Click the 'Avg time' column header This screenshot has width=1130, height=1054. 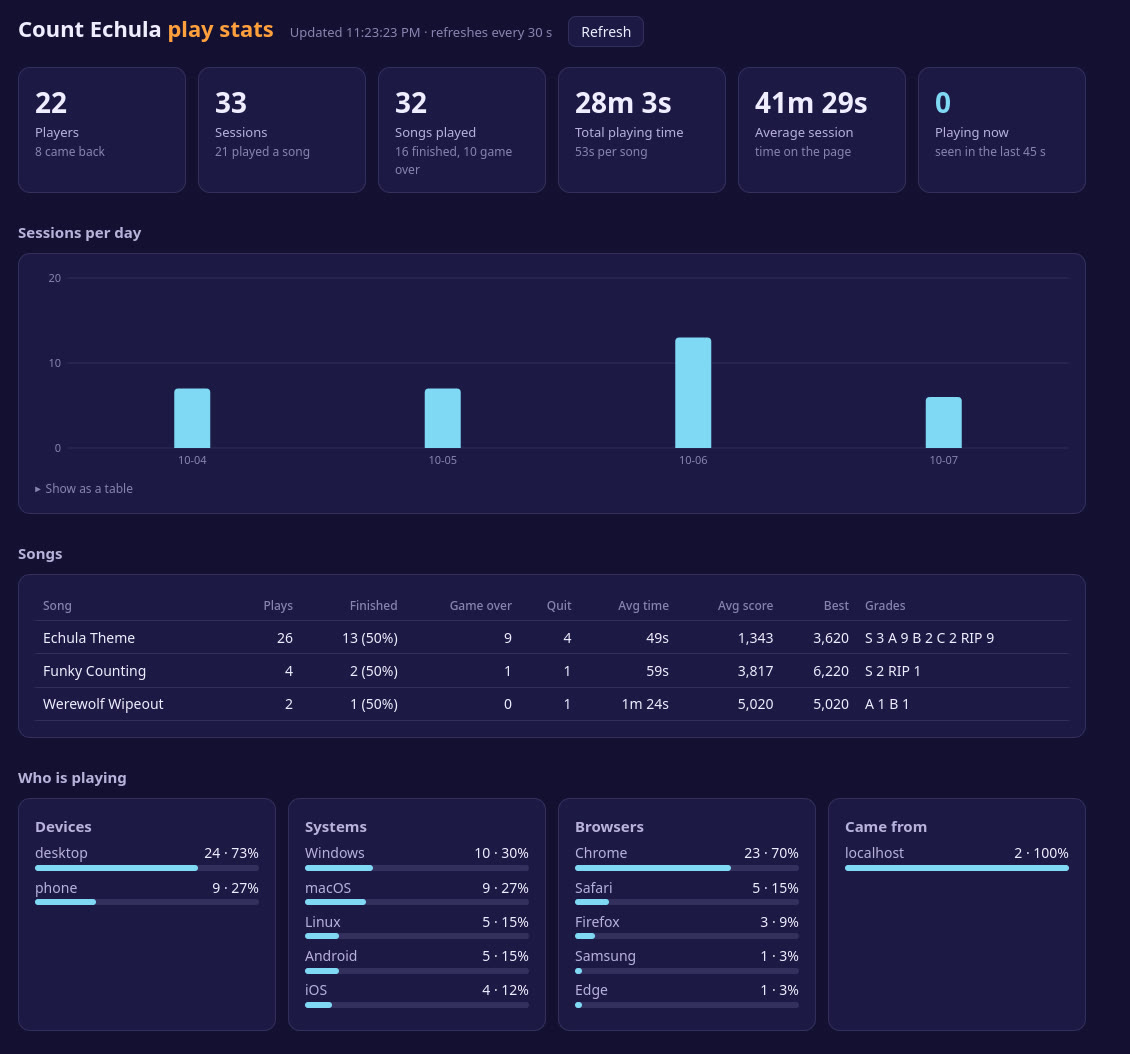coord(643,605)
